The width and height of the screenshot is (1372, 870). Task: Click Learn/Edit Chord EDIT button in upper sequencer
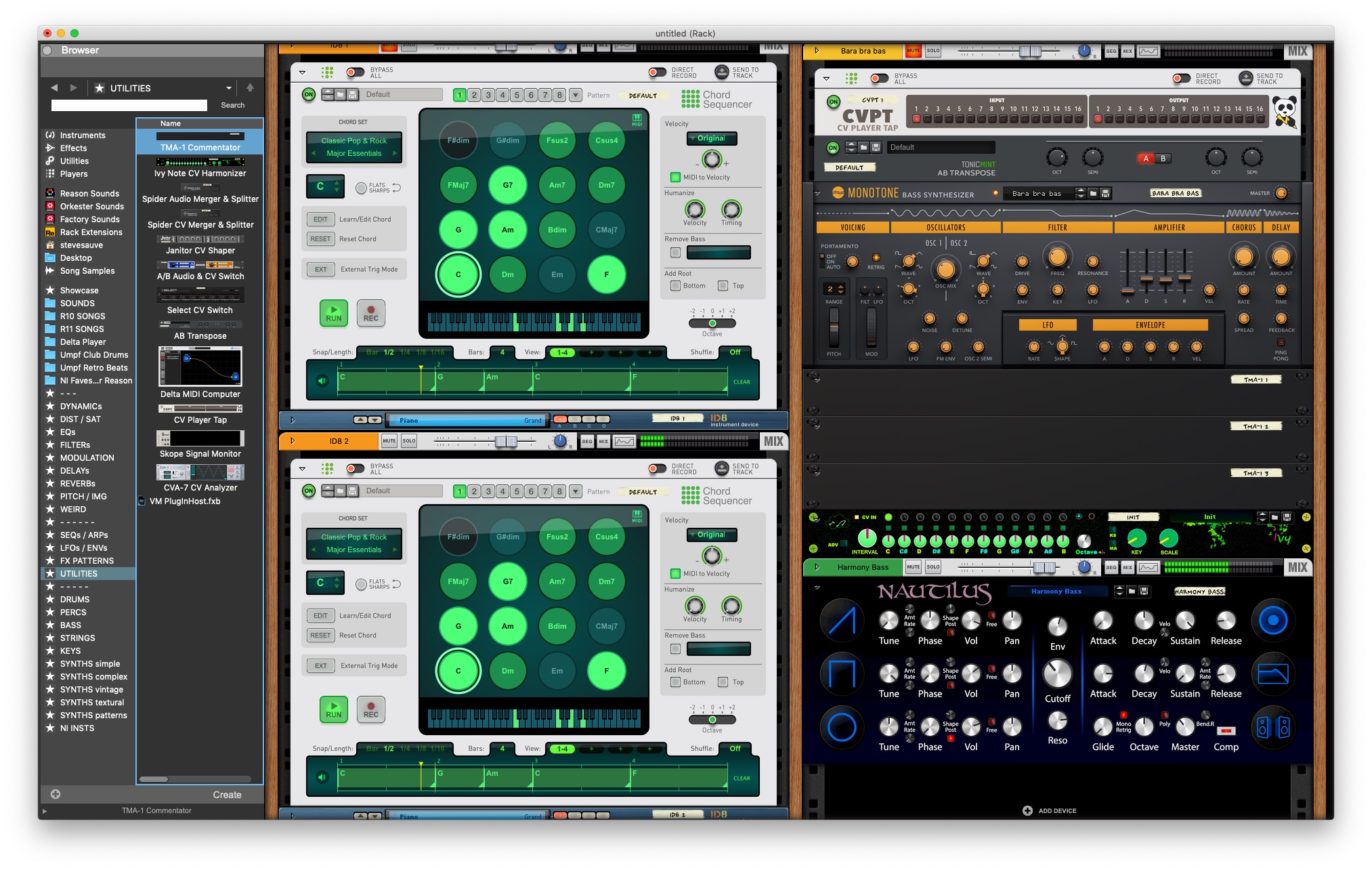320,220
